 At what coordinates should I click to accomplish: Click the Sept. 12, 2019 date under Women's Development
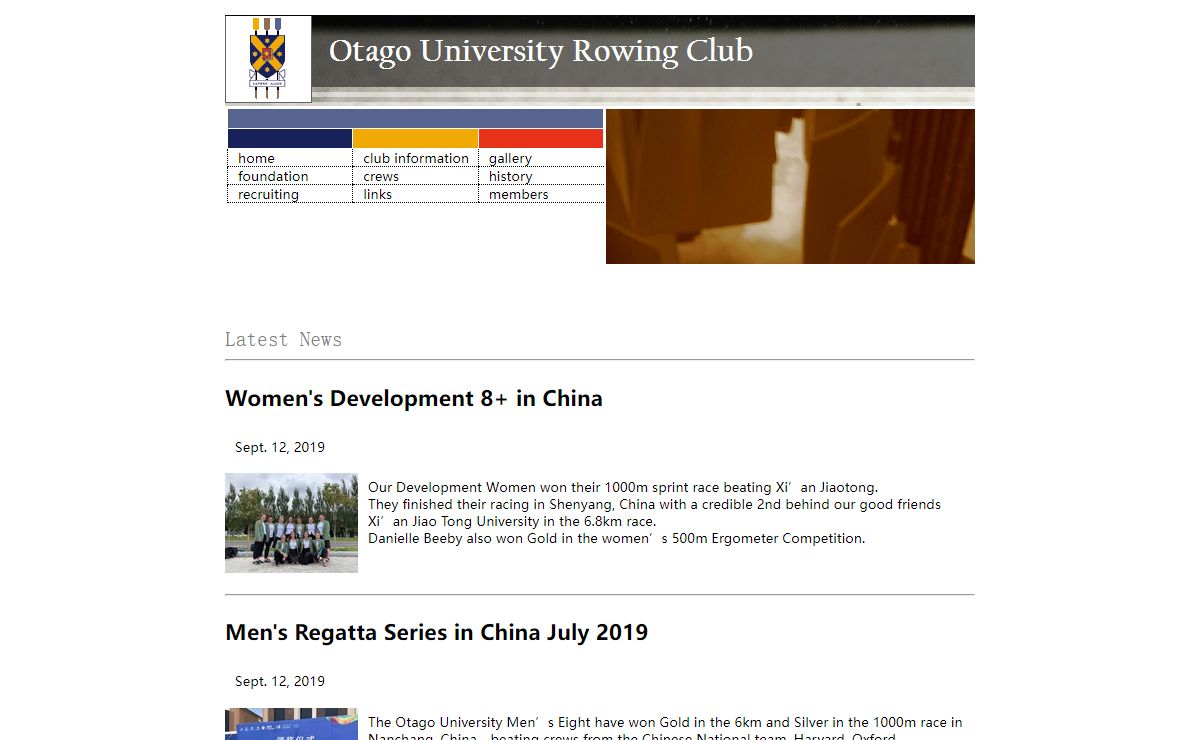tap(280, 447)
